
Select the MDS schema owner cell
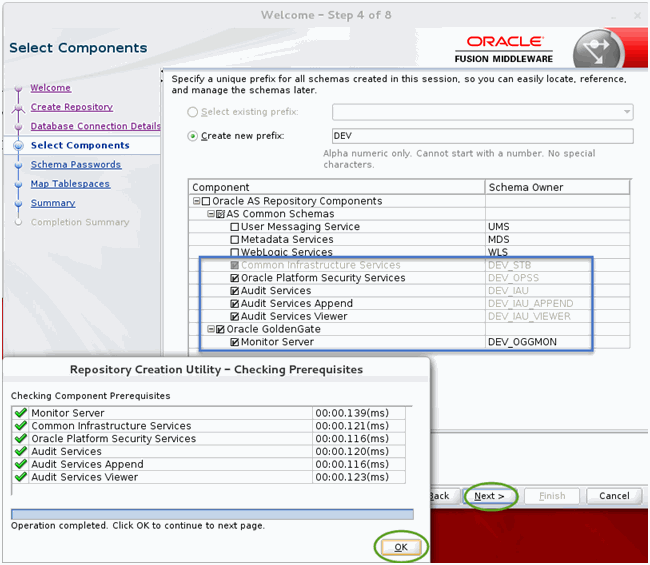click(x=558, y=240)
